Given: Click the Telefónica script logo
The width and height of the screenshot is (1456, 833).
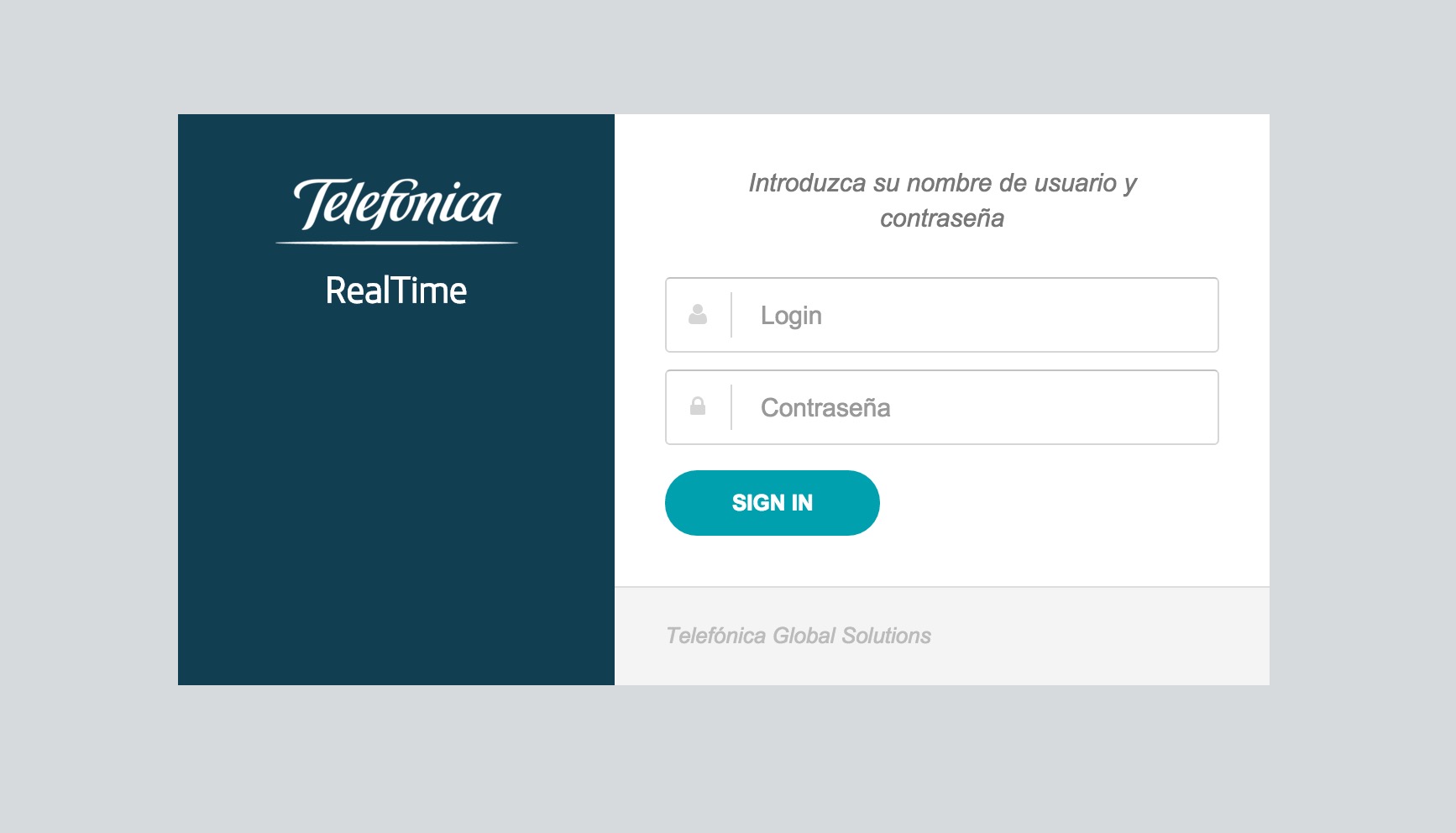Looking at the screenshot, I should click(397, 203).
